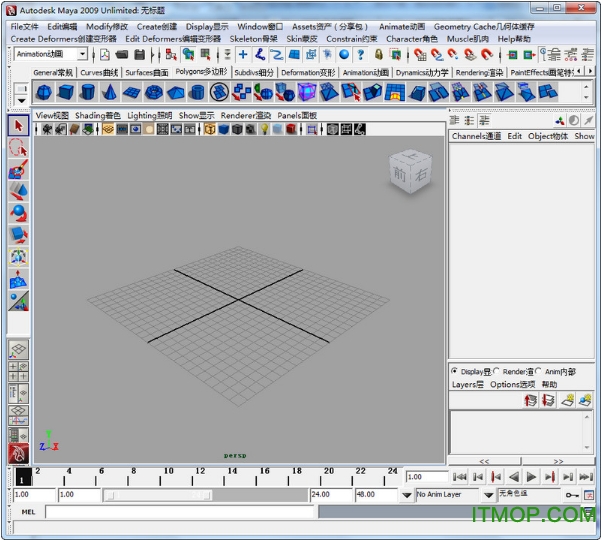Select the Anim layer radio button
The width and height of the screenshot is (602, 540).
(539, 371)
